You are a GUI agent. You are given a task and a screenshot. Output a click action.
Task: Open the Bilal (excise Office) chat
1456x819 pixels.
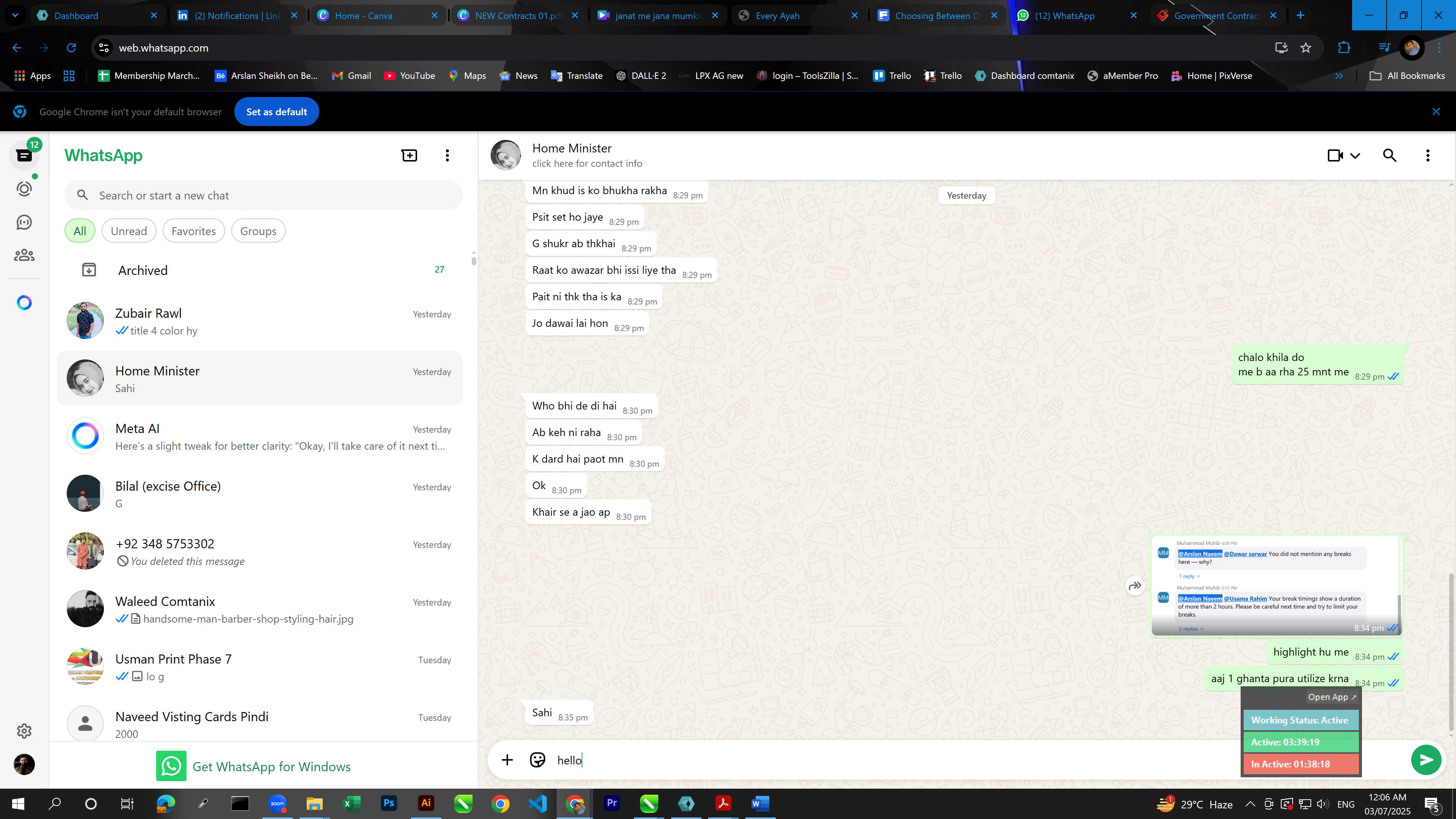click(x=260, y=494)
